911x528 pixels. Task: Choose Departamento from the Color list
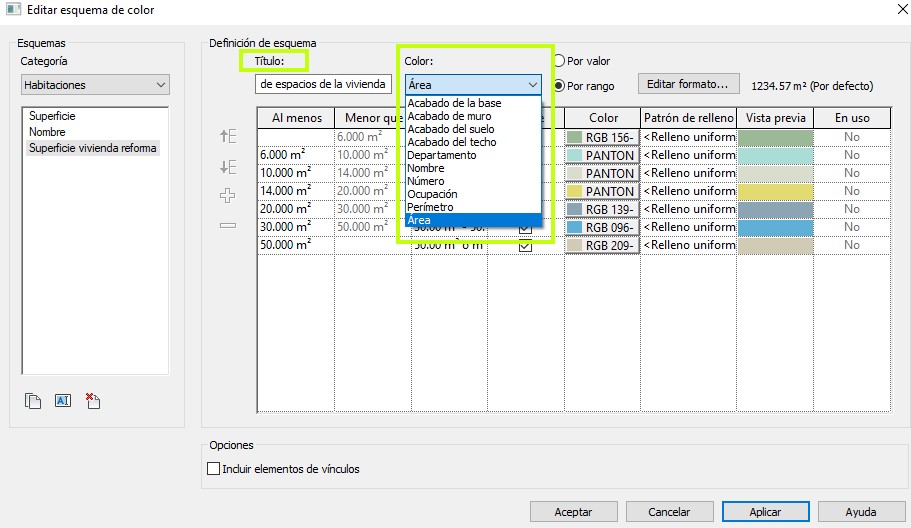pyautogui.click(x=441, y=155)
